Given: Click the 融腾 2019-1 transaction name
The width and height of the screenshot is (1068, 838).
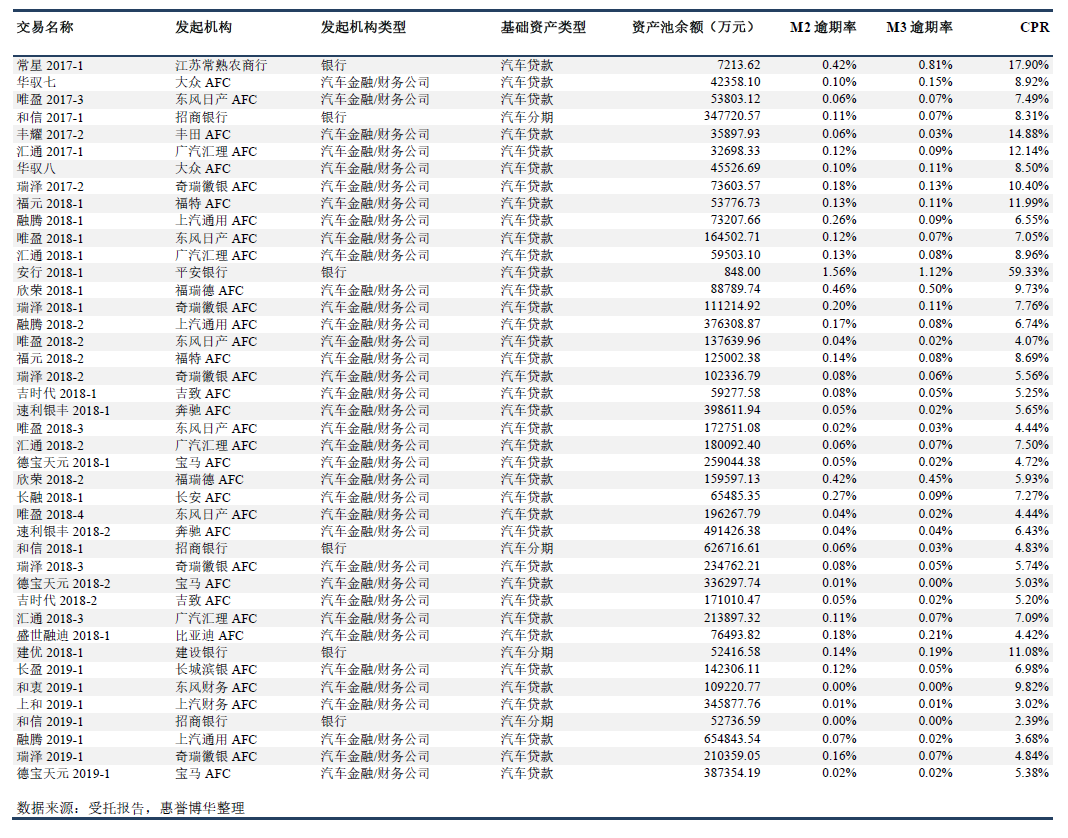Looking at the screenshot, I should 50,739.
